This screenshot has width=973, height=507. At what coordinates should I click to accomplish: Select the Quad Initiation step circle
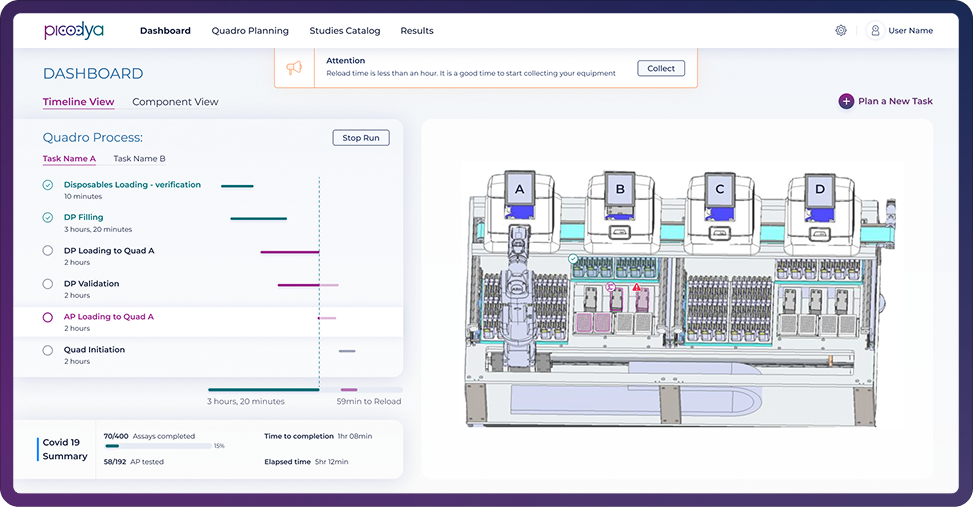point(48,350)
